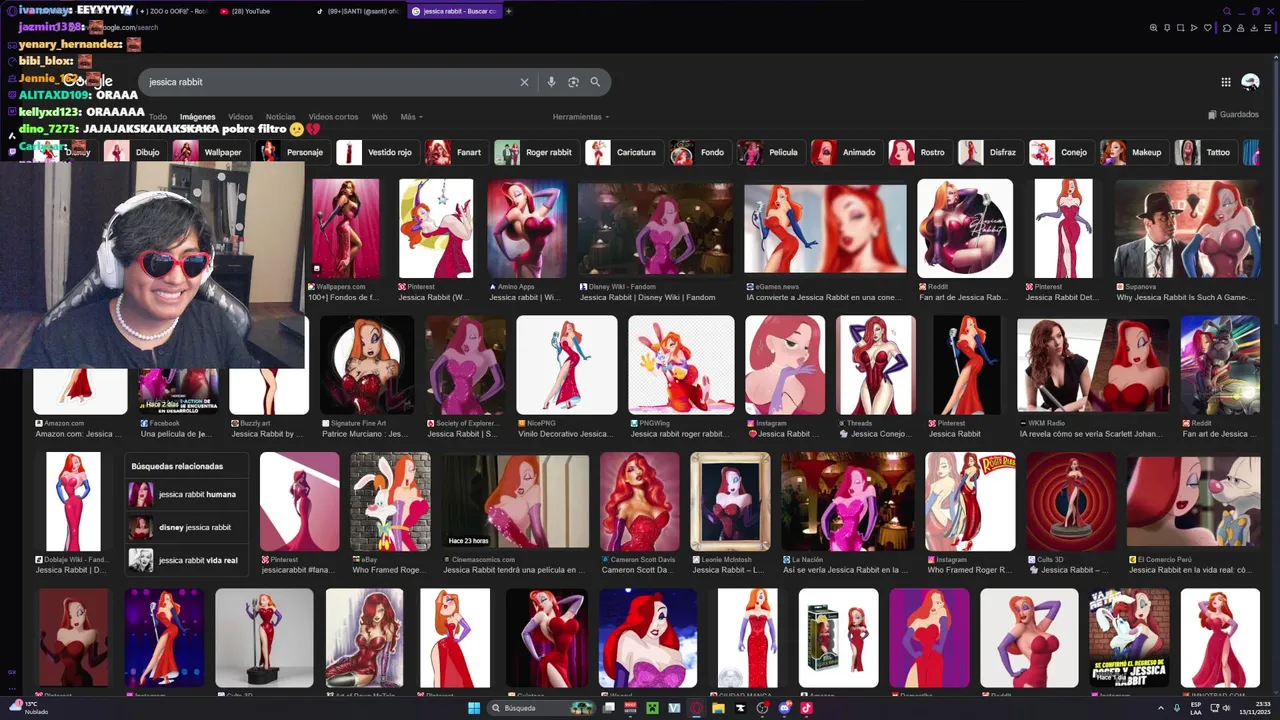The width and height of the screenshot is (1280, 720).
Task: Open the Leonie McIntosh framed portrait thumbnail
Action: (730, 501)
